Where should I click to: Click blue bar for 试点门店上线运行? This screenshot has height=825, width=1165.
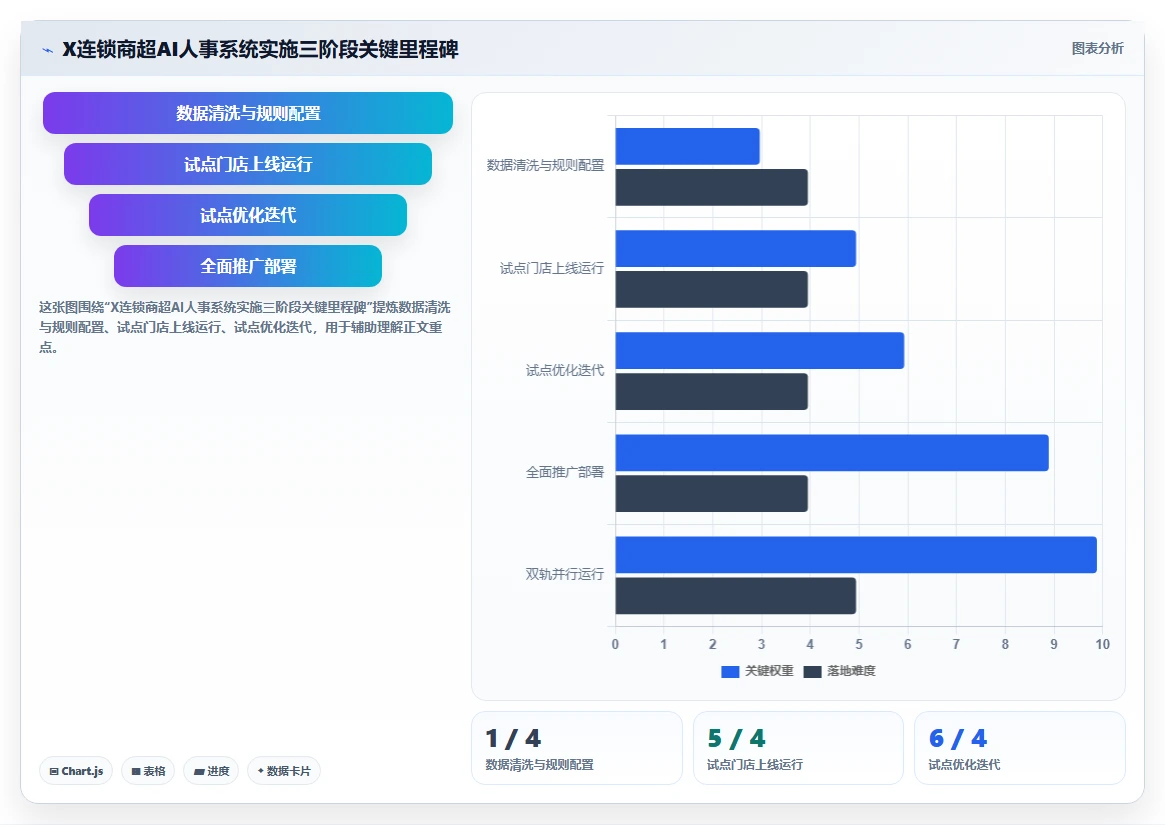coord(736,248)
